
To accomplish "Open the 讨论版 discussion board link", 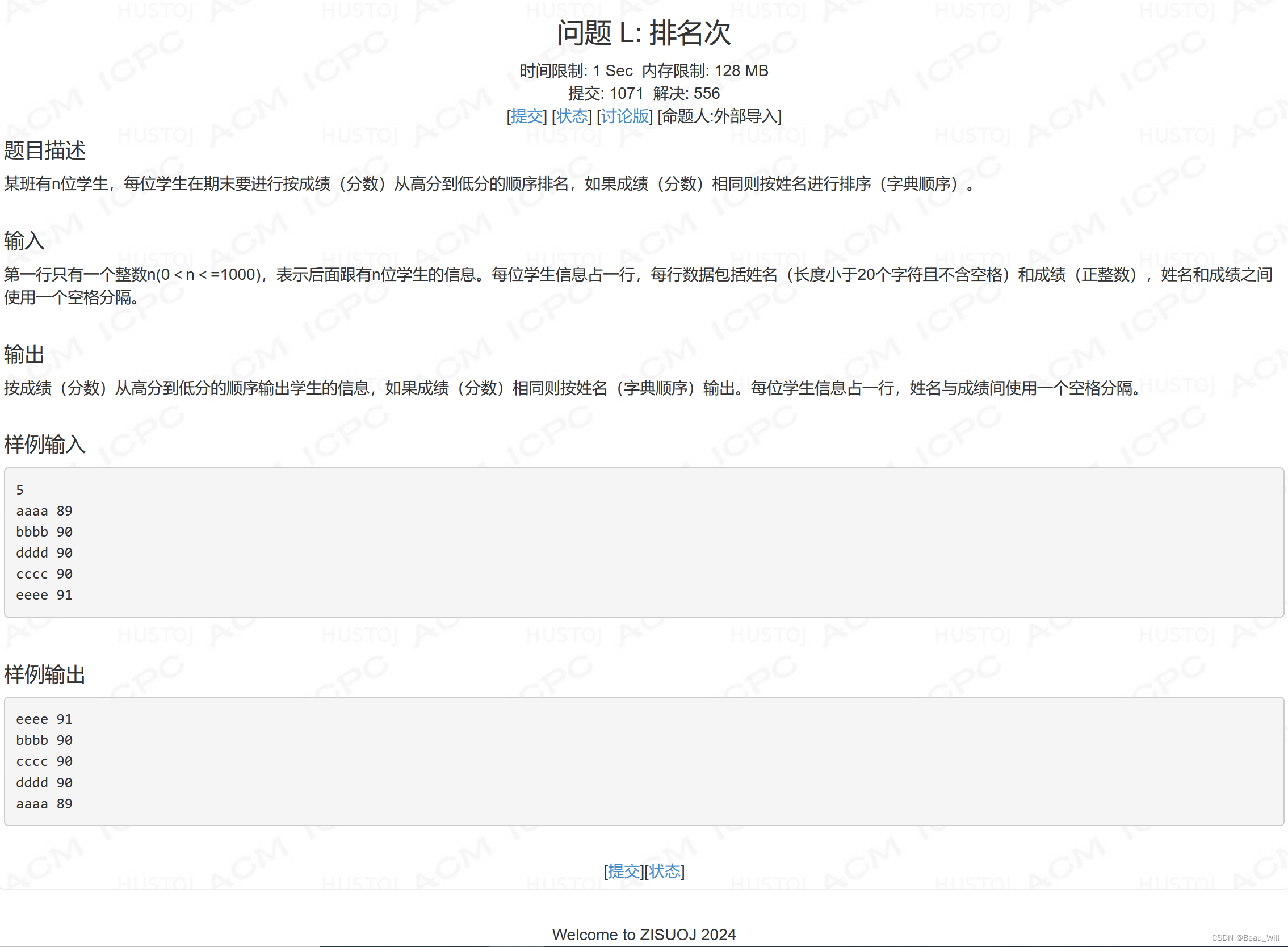I will coord(624,116).
